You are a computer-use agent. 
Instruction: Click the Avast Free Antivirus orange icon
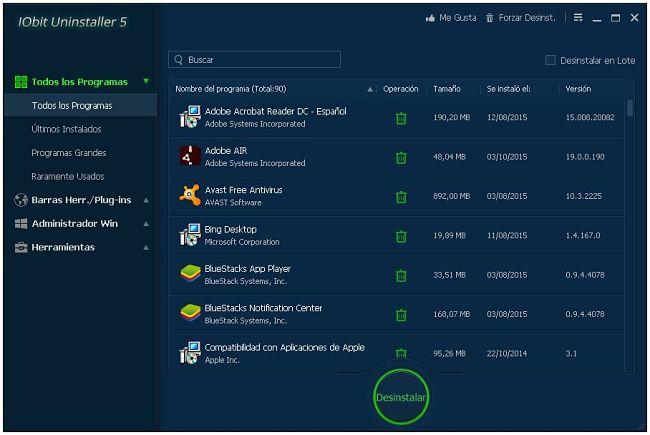click(x=190, y=195)
